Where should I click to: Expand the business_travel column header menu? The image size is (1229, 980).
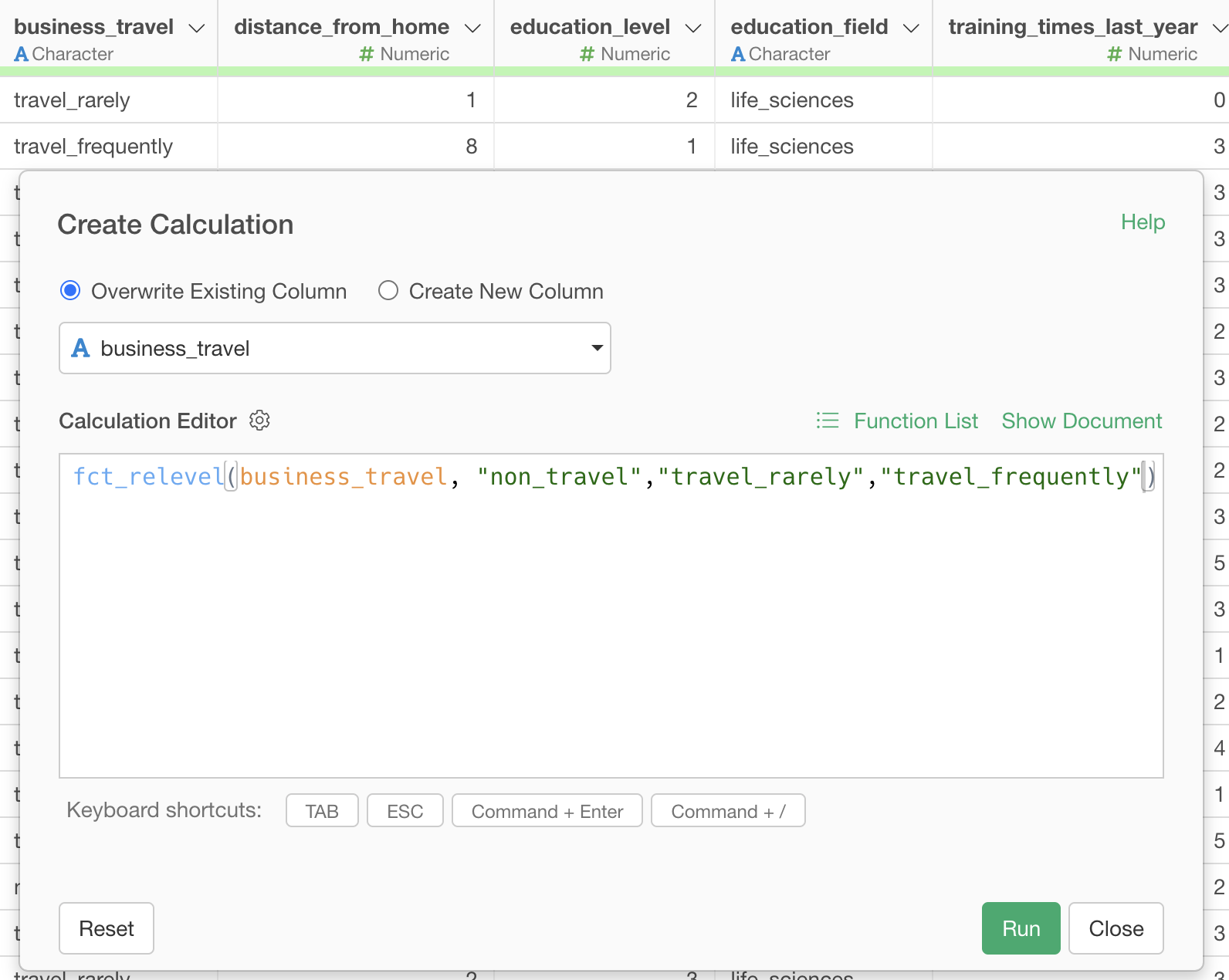(x=197, y=29)
